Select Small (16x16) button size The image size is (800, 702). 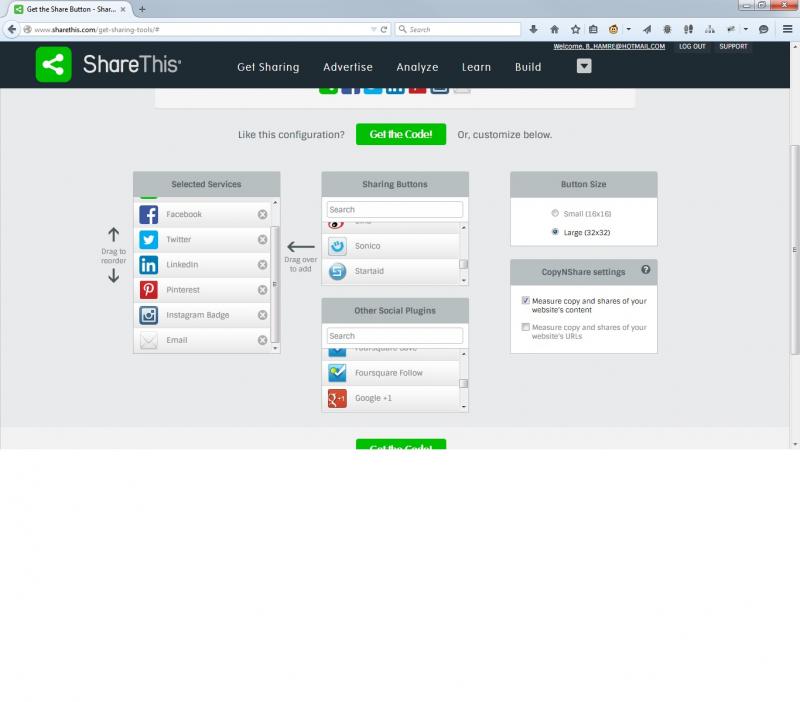tap(555, 213)
